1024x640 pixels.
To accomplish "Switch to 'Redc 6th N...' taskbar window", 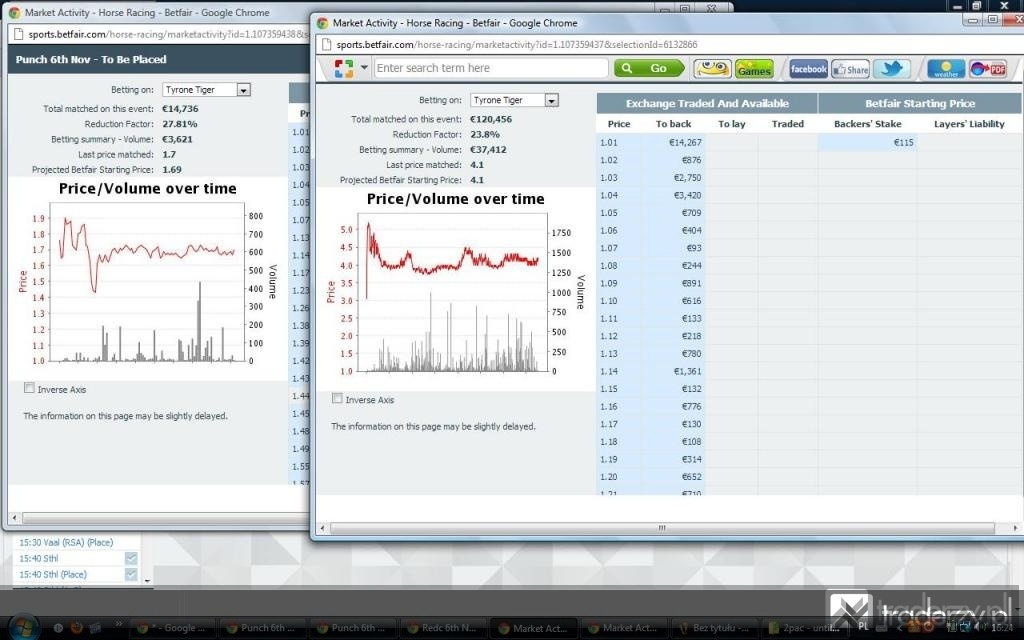I will click(443, 628).
